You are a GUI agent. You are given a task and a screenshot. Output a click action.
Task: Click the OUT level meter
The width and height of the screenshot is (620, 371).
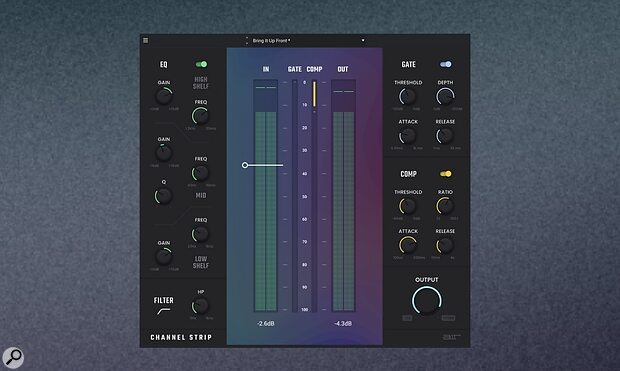[343, 196]
